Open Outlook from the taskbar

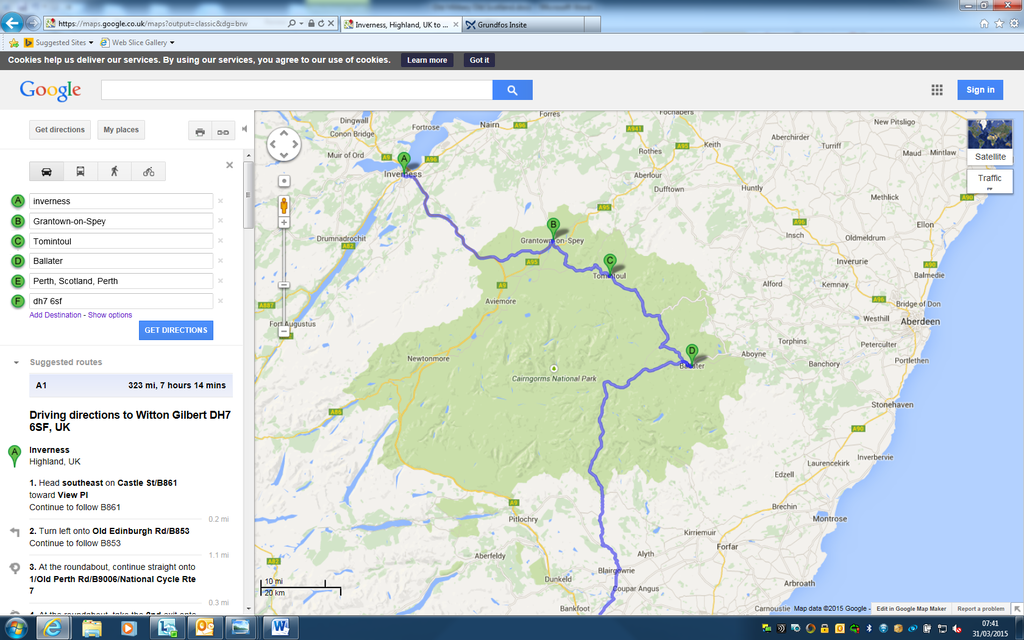tap(204, 628)
